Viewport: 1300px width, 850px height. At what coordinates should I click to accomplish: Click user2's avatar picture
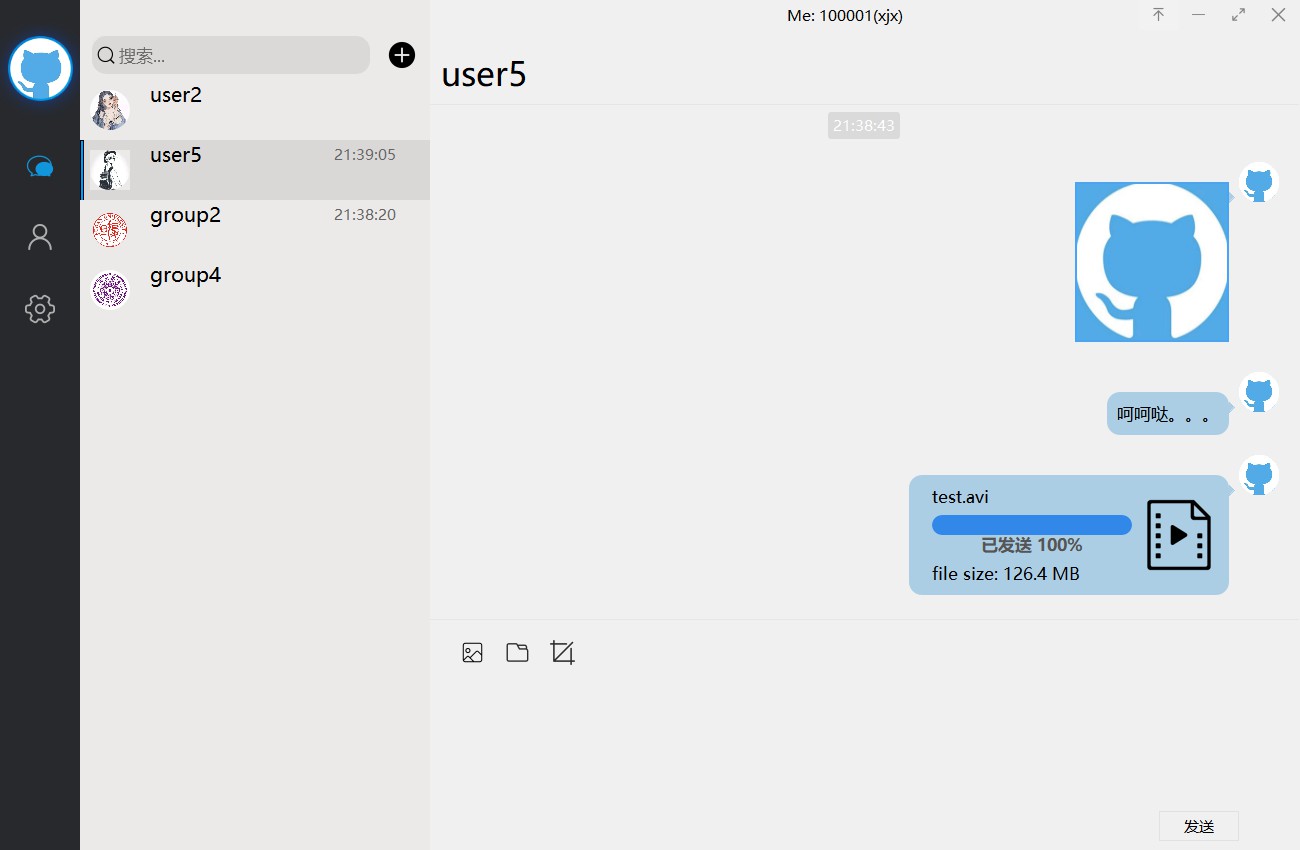point(110,110)
